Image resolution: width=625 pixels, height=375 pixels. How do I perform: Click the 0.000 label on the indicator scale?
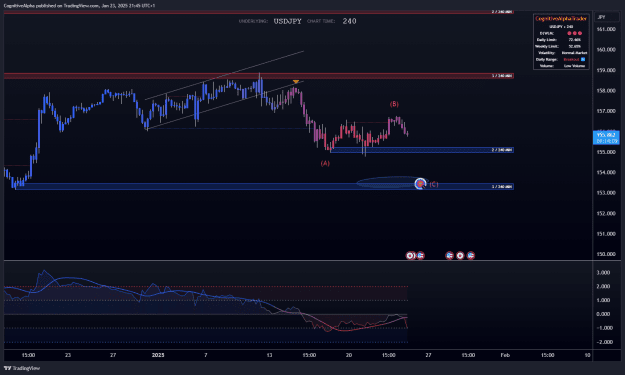coord(603,314)
